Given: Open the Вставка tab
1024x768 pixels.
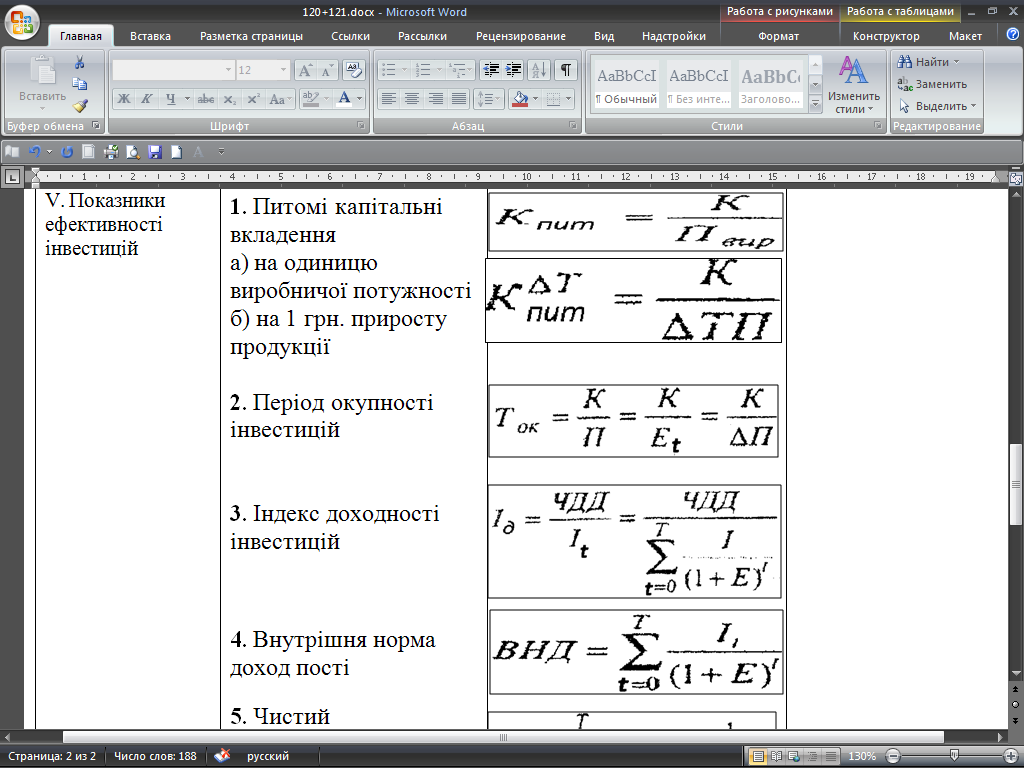Looking at the screenshot, I should 150,37.
